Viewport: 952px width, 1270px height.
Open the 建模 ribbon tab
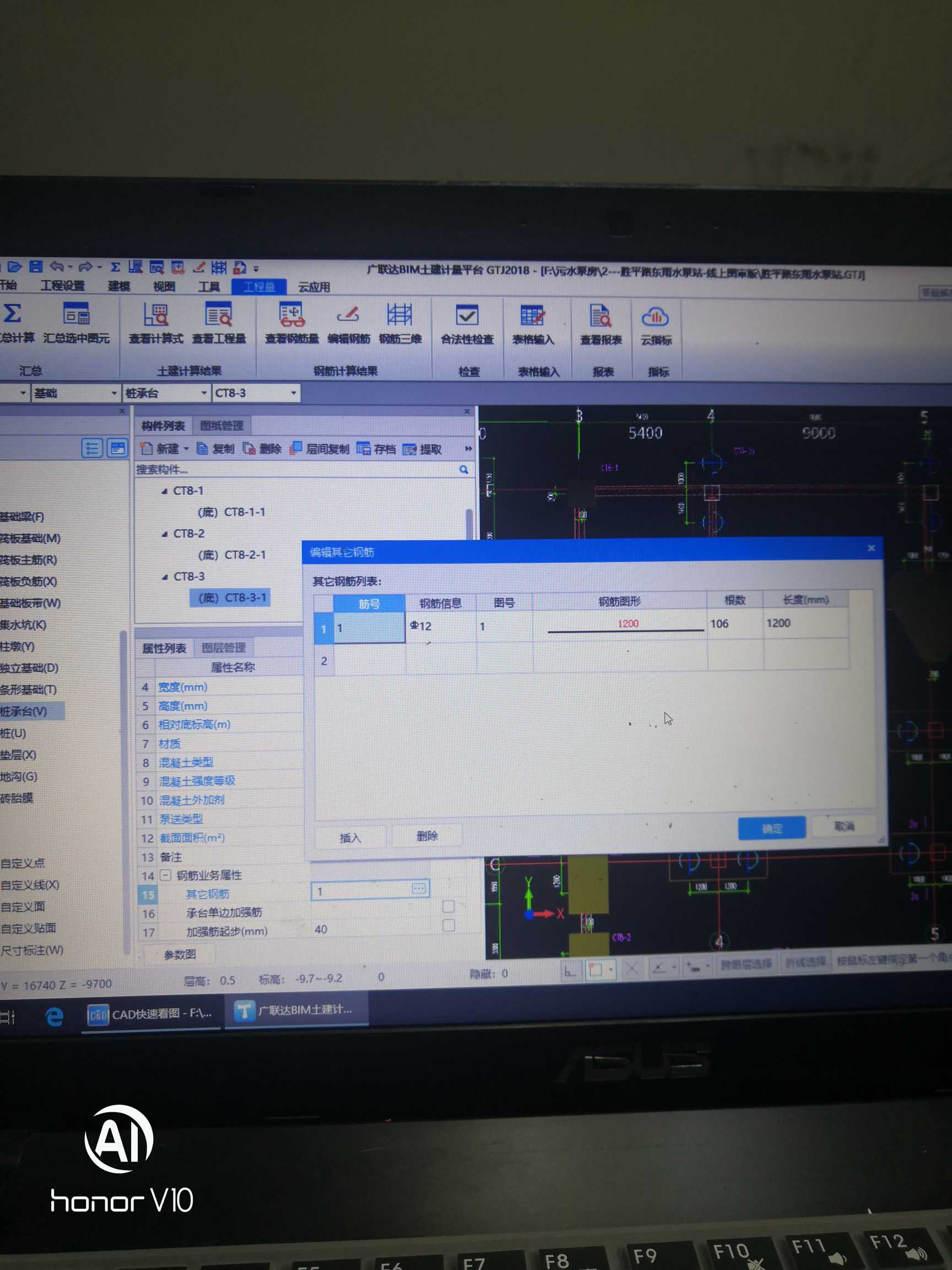coord(119,287)
